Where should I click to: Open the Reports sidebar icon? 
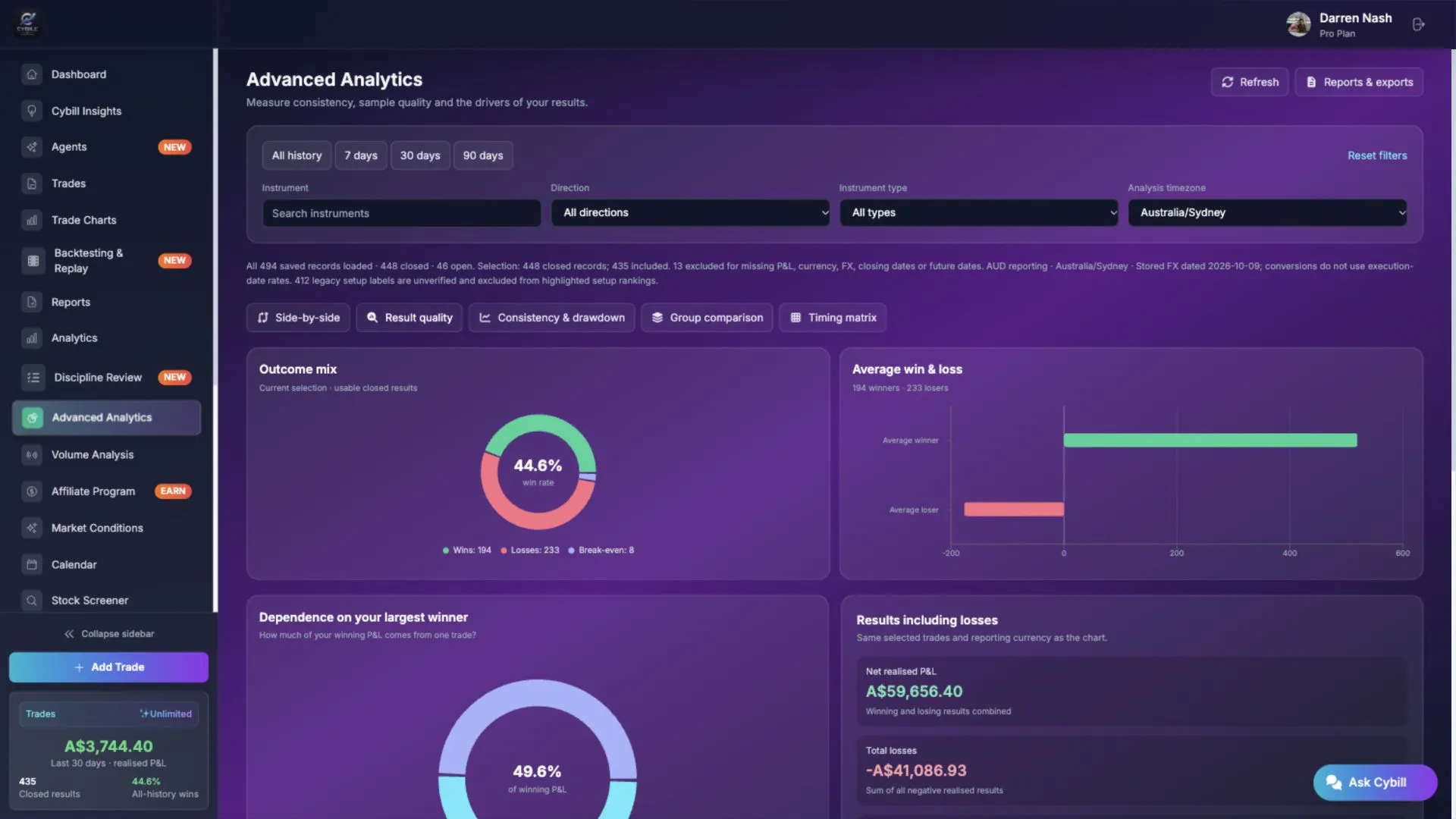(32, 302)
